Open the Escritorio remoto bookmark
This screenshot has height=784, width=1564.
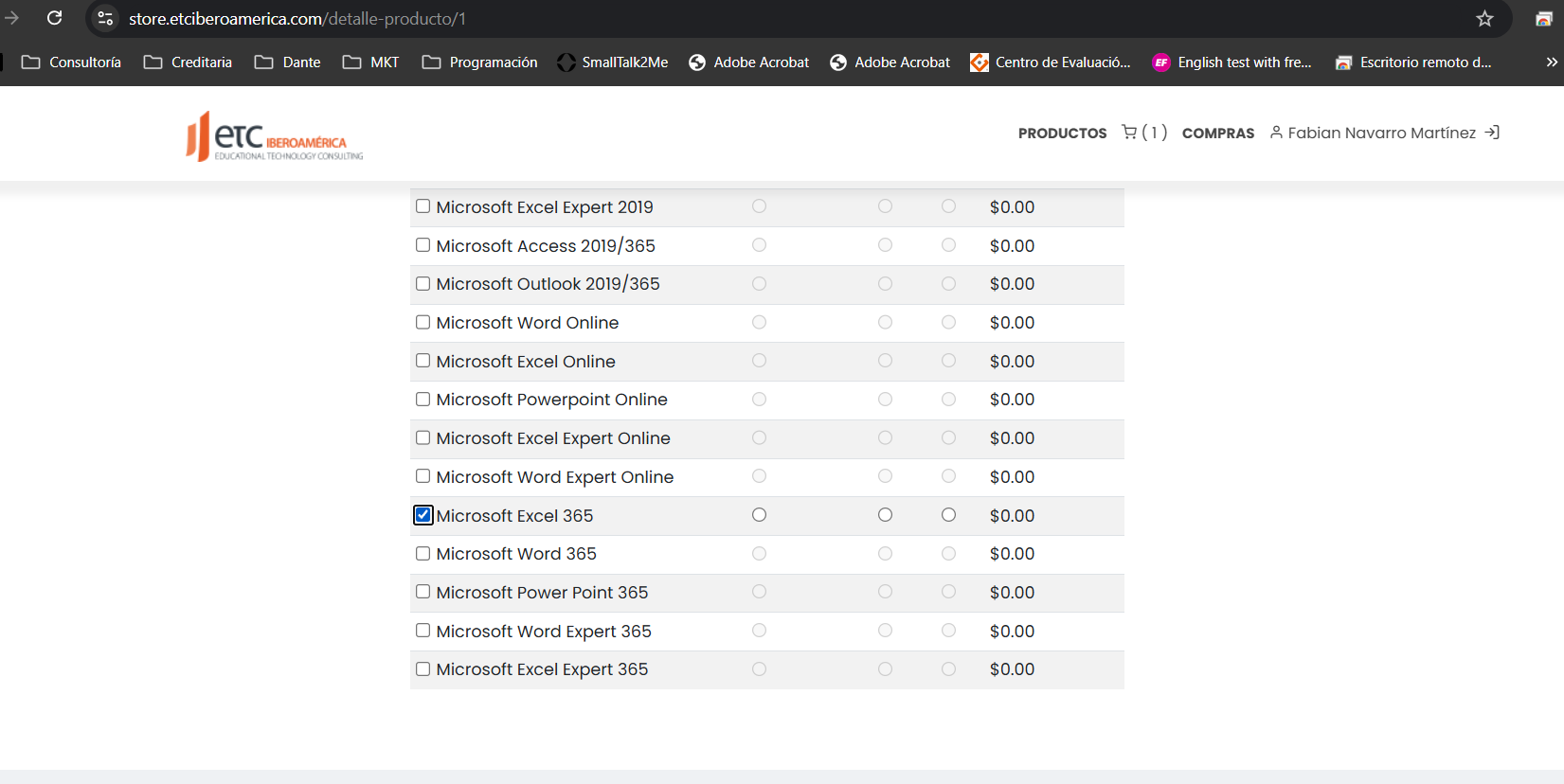click(1413, 62)
